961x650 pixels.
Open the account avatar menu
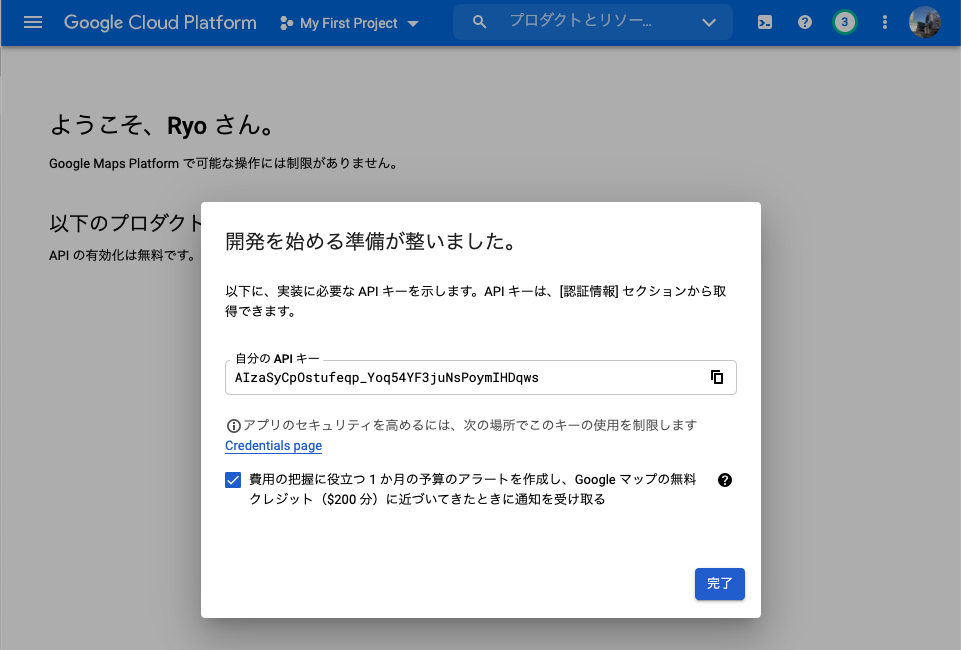(924, 21)
